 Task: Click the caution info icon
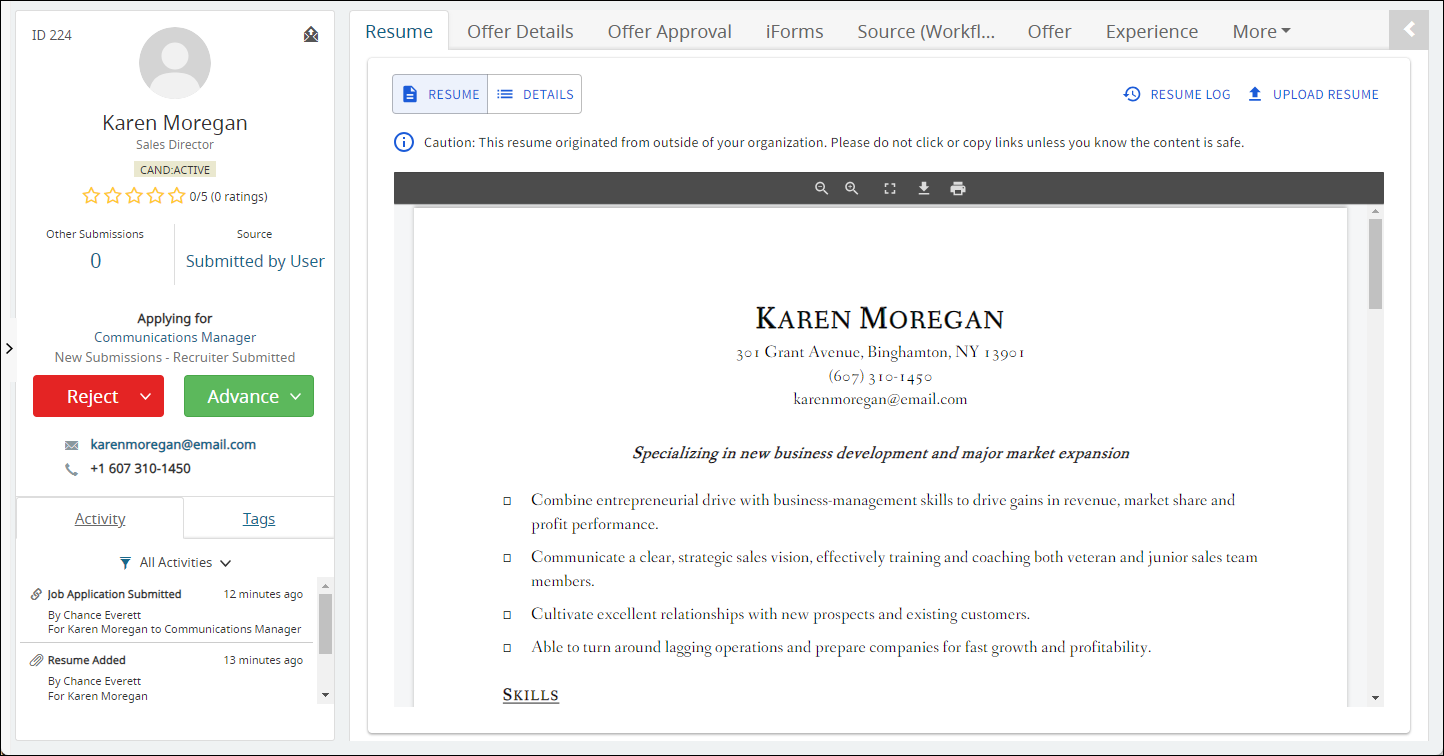403,142
